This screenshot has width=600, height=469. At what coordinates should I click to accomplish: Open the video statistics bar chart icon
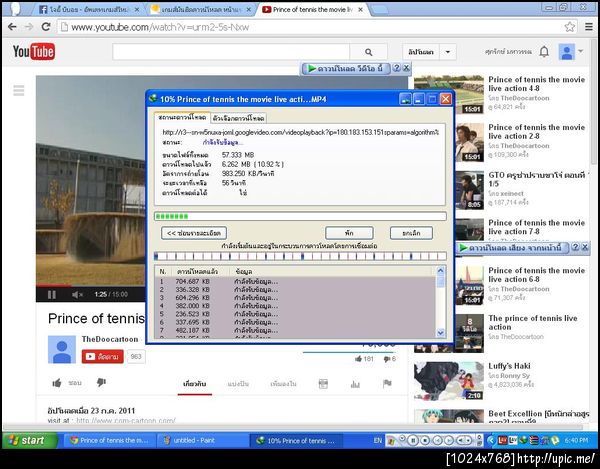pos(355,384)
